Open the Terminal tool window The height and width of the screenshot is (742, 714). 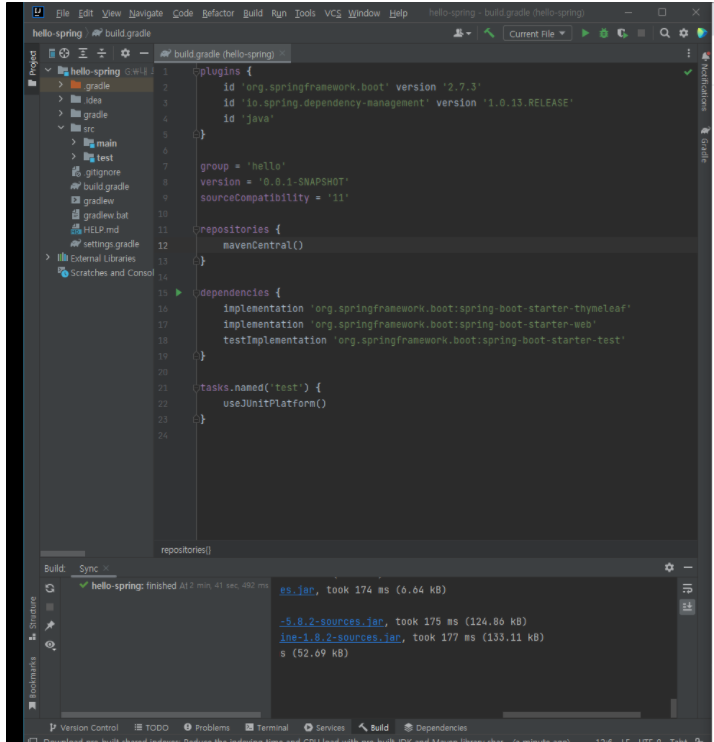267,728
